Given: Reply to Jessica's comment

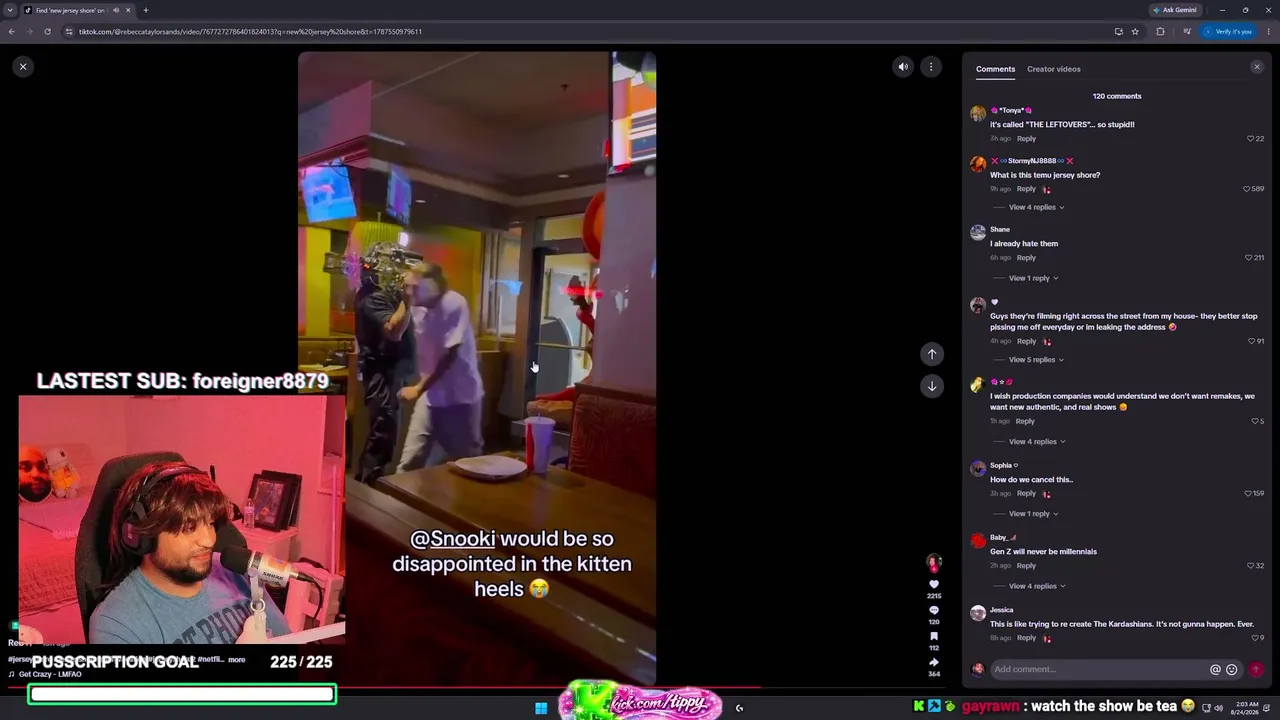Looking at the screenshot, I should point(1026,638).
